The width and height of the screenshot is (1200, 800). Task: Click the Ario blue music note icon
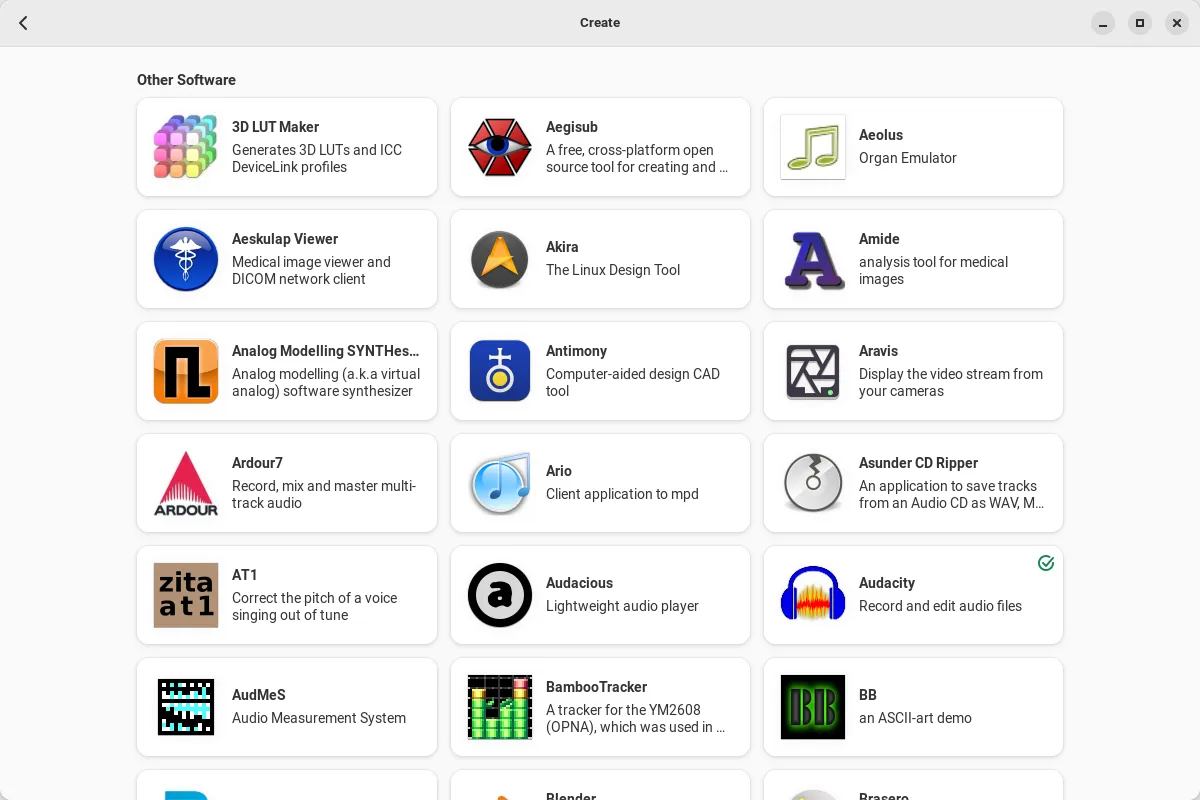499,483
